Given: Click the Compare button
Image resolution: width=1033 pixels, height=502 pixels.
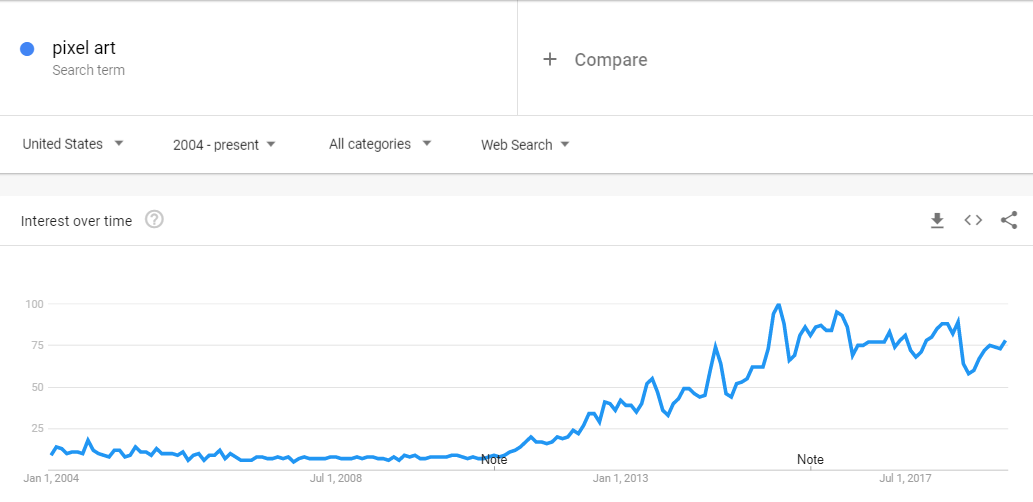Looking at the screenshot, I should [x=595, y=59].
